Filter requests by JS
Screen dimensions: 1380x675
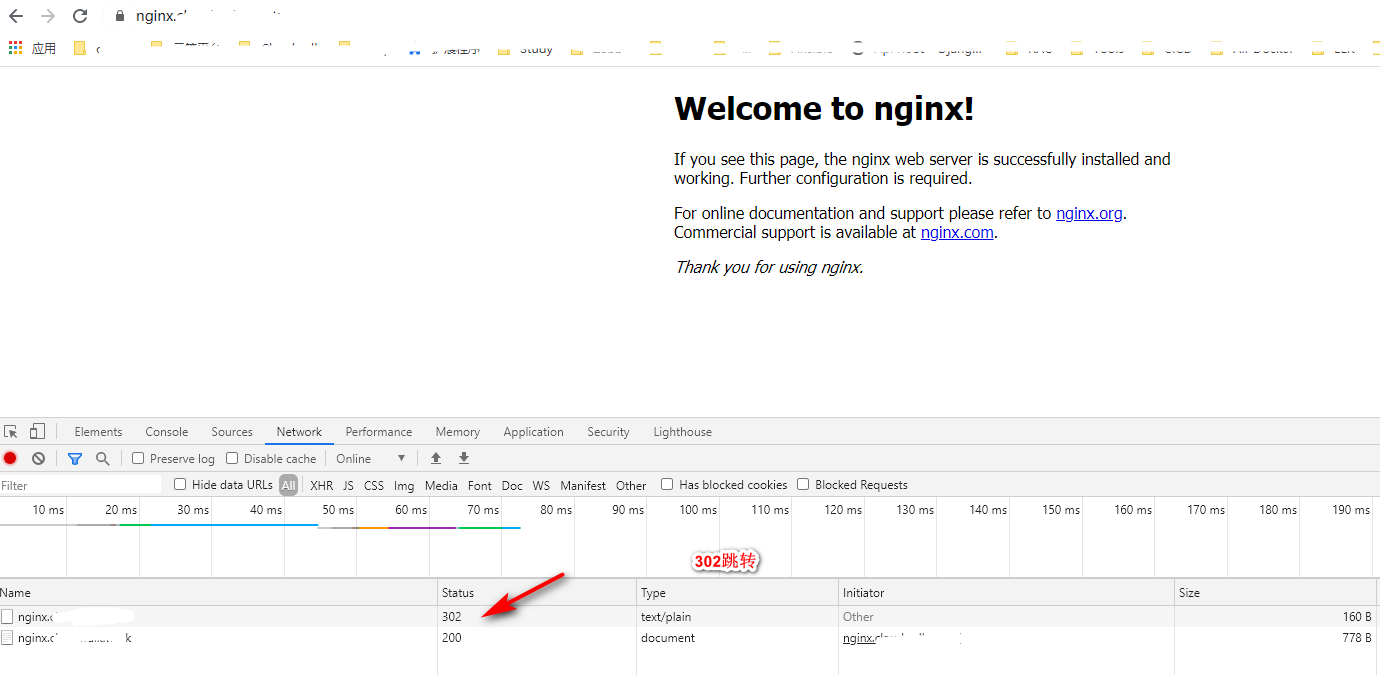point(348,485)
